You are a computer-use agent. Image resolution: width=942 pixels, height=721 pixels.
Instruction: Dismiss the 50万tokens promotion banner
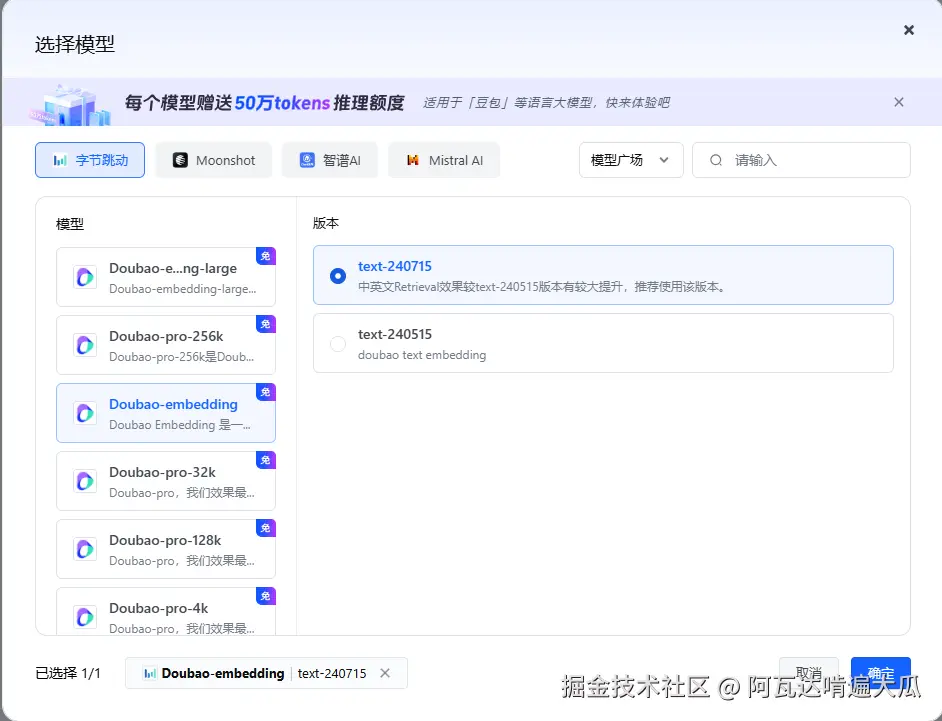pyautogui.click(x=899, y=102)
